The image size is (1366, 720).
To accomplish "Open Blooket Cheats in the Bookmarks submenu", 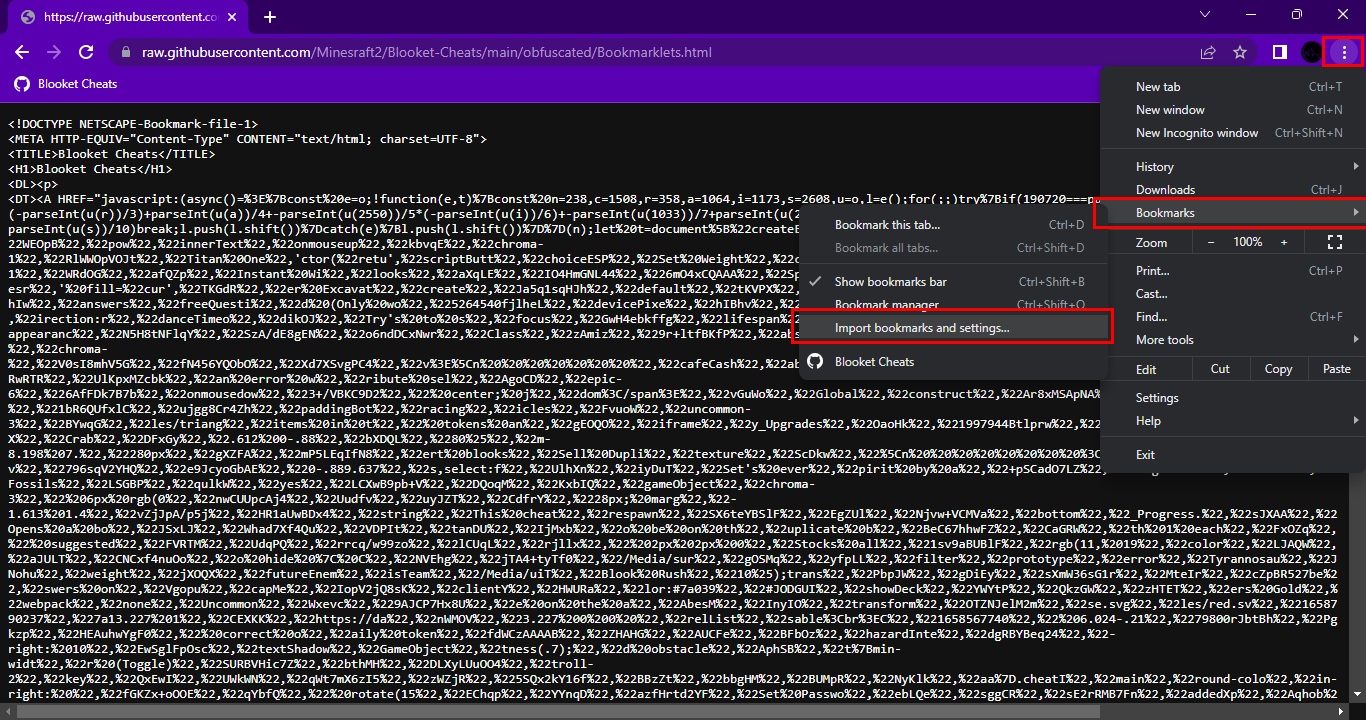I will [954, 361].
